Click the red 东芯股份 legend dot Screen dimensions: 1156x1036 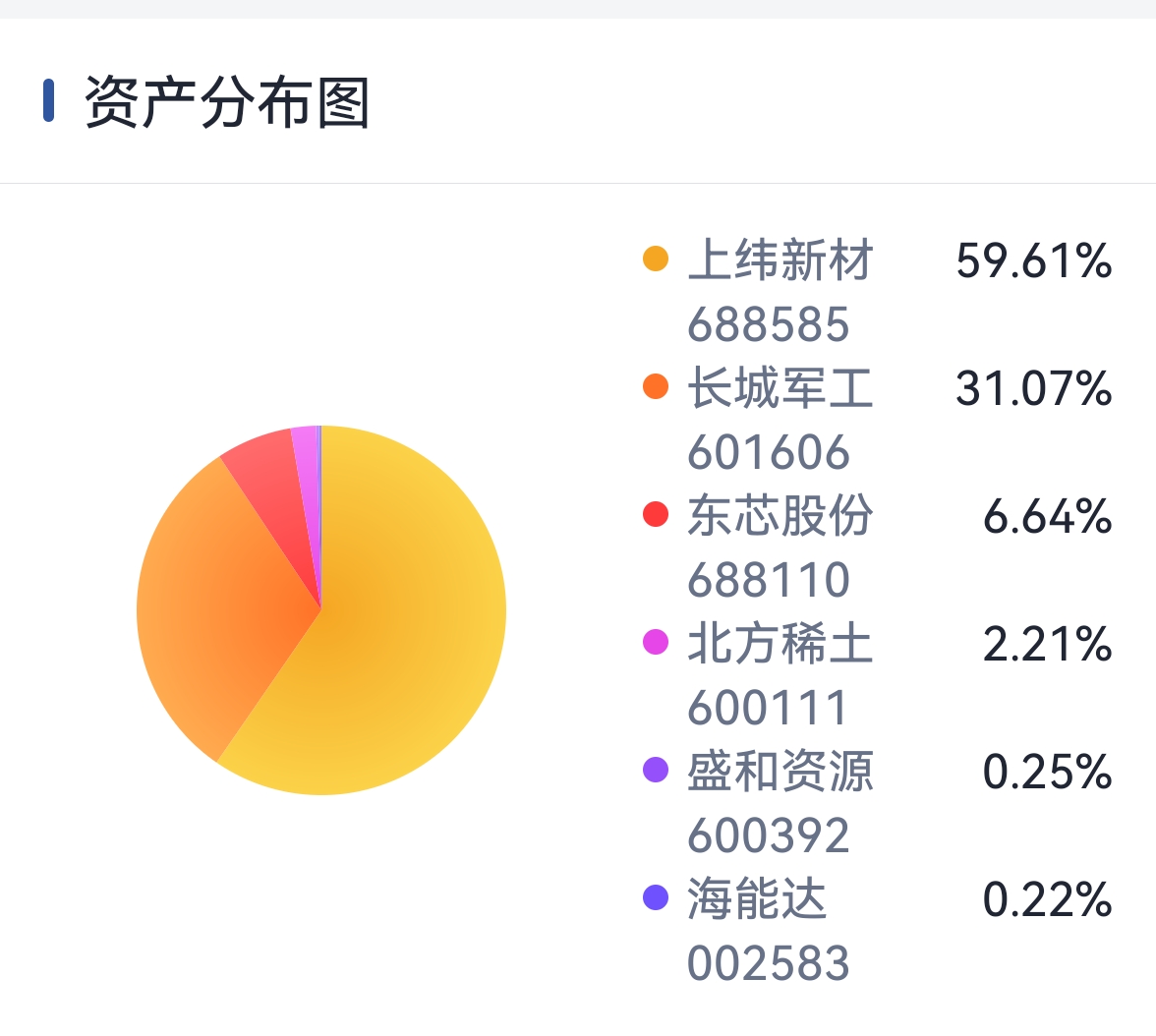[x=656, y=514]
